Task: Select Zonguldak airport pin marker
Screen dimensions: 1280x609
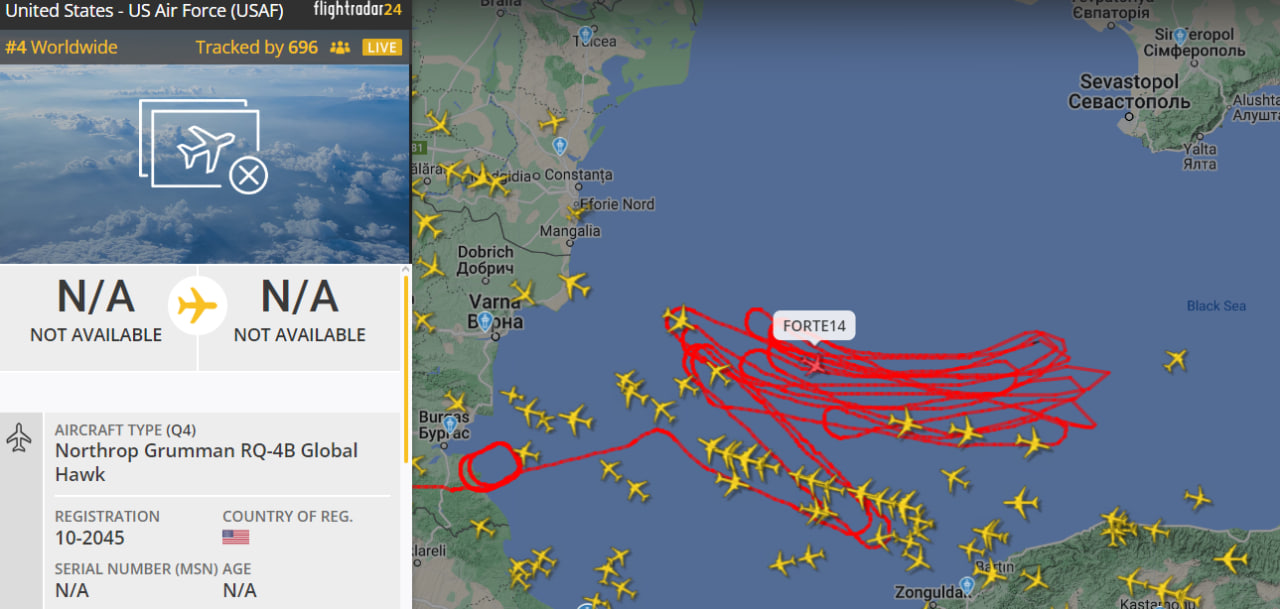Action: tap(967, 583)
